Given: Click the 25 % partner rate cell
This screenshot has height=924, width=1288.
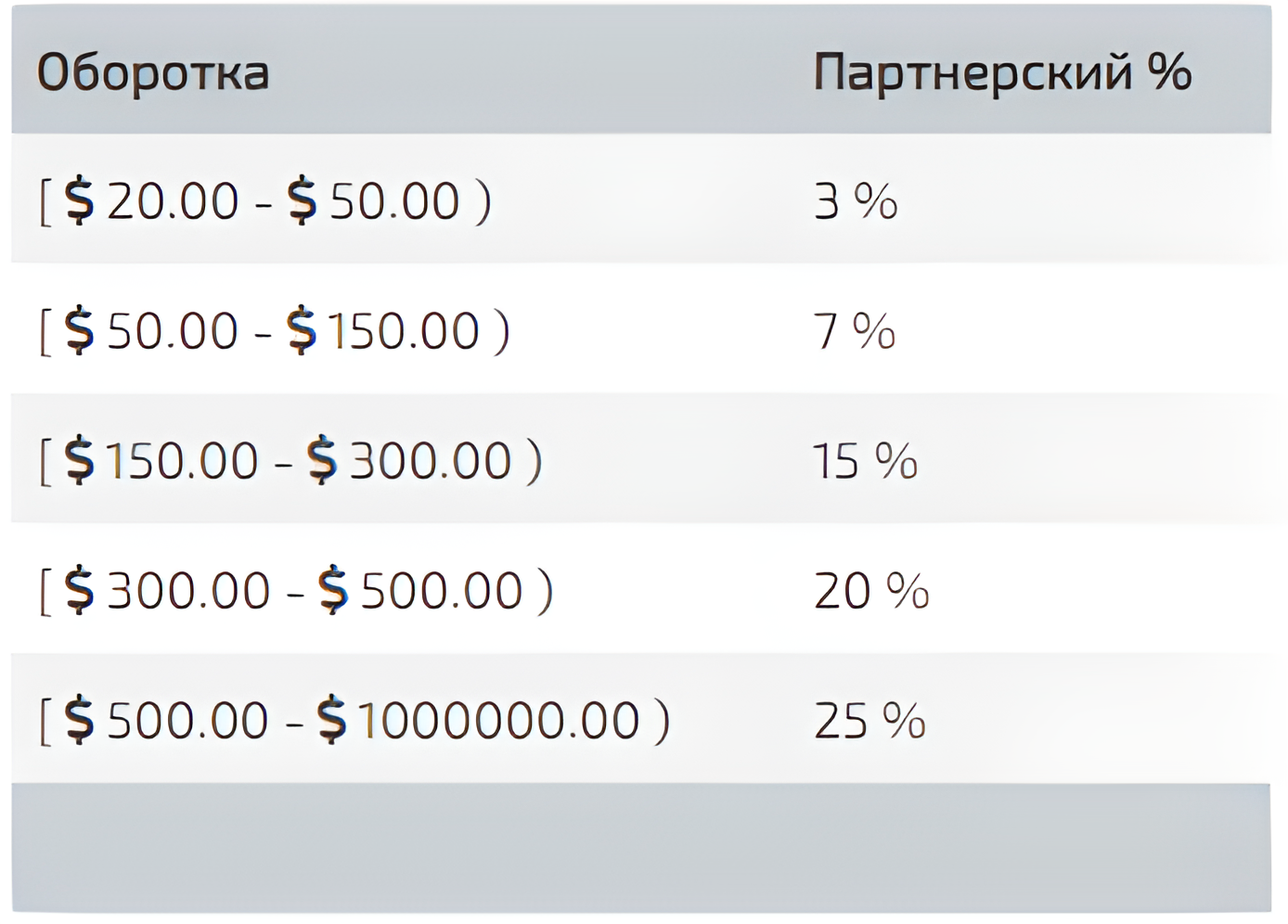Looking at the screenshot, I should [870, 721].
